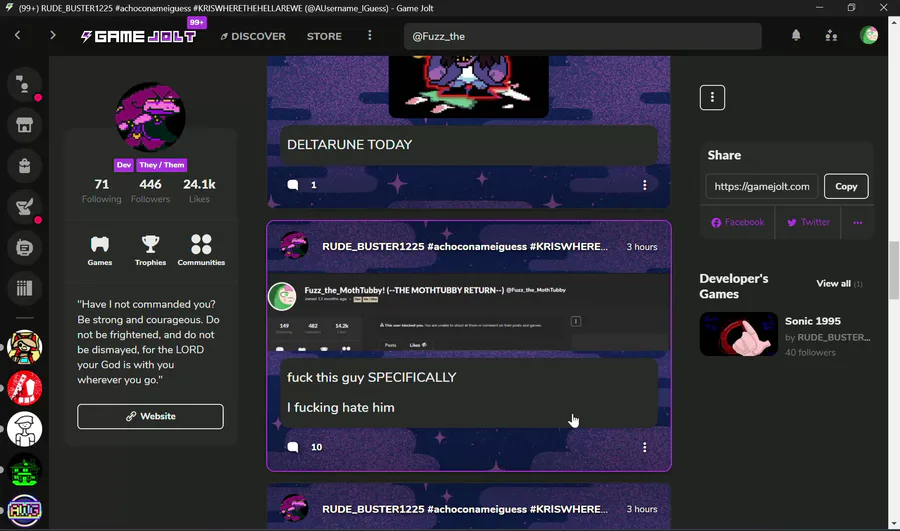The width and height of the screenshot is (900, 531).
Task: Open the 24.1k Likes count
Action: [x=199, y=191]
